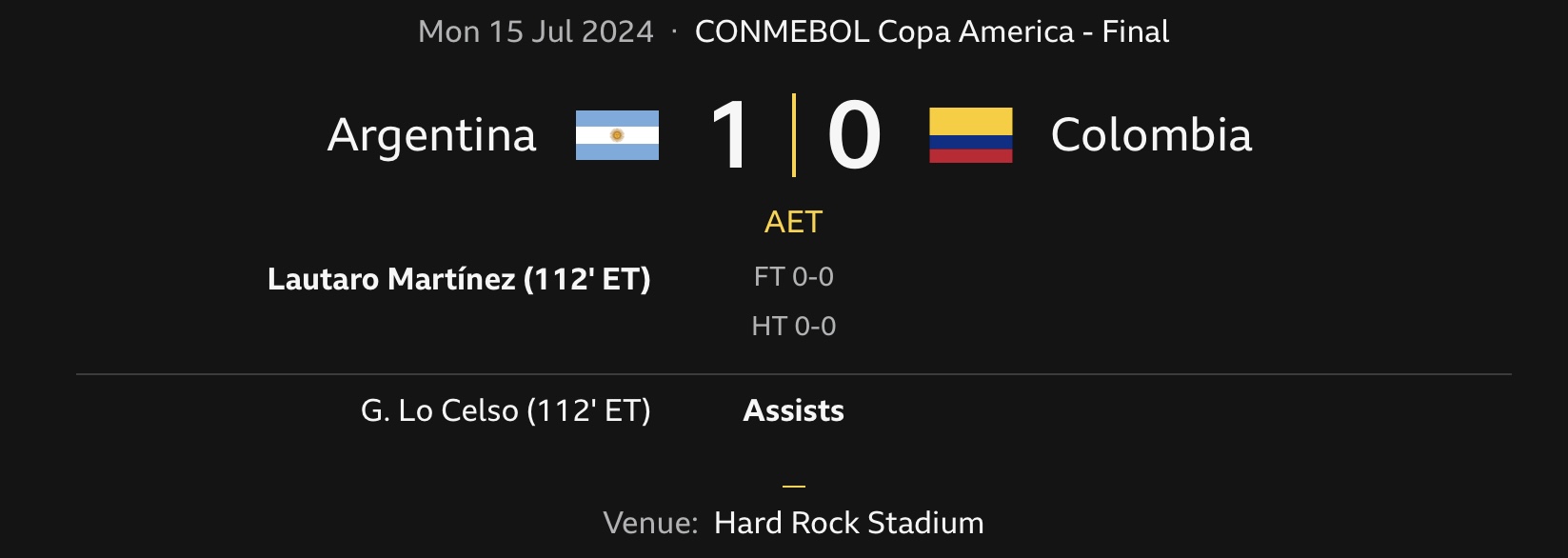Select the Argentina team name
This screenshot has width=1568, height=558.
click(x=431, y=135)
